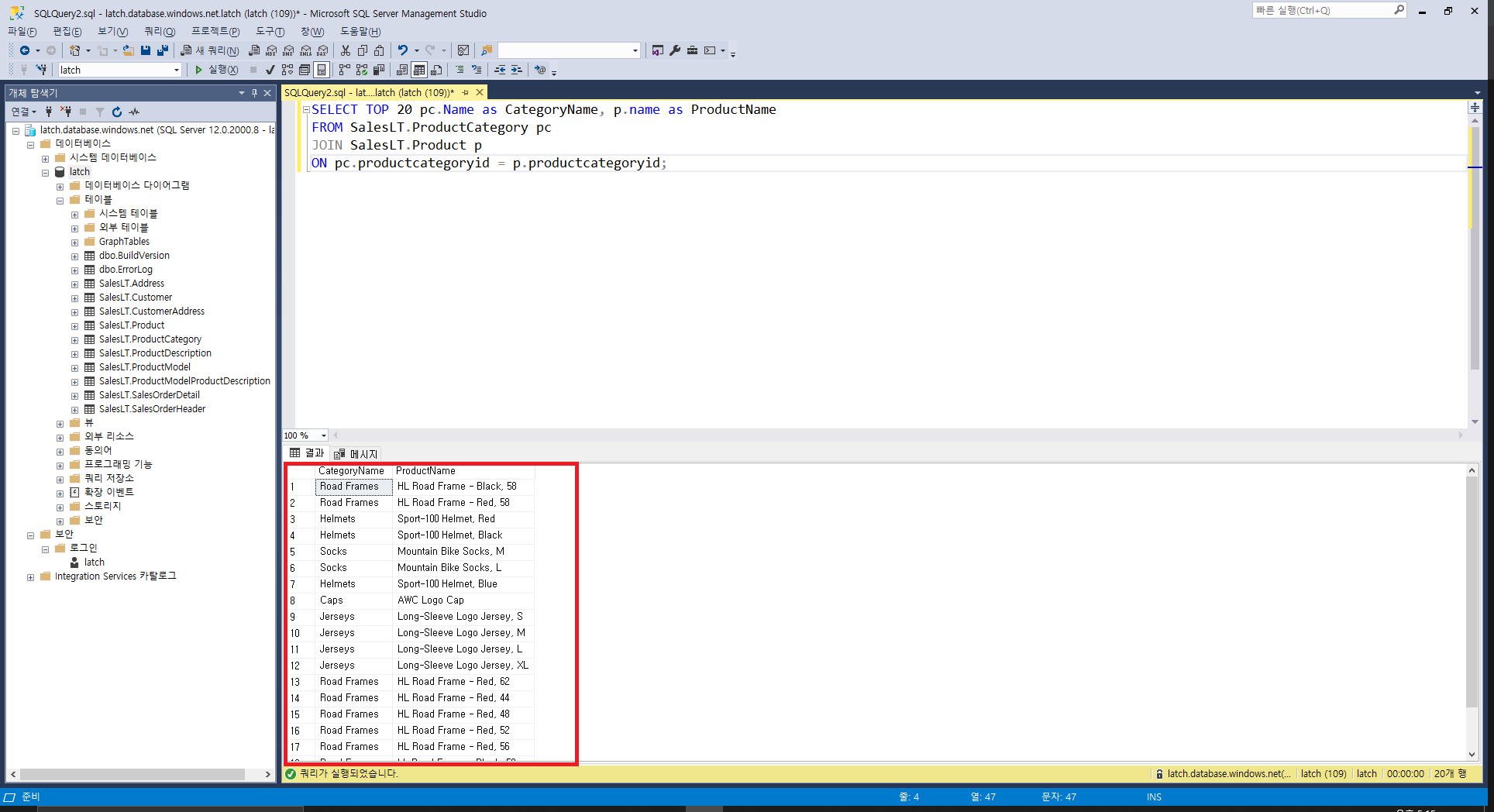This screenshot has height=812, width=1494.
Task: Click the DAX query icon
Action: [322, 50]
